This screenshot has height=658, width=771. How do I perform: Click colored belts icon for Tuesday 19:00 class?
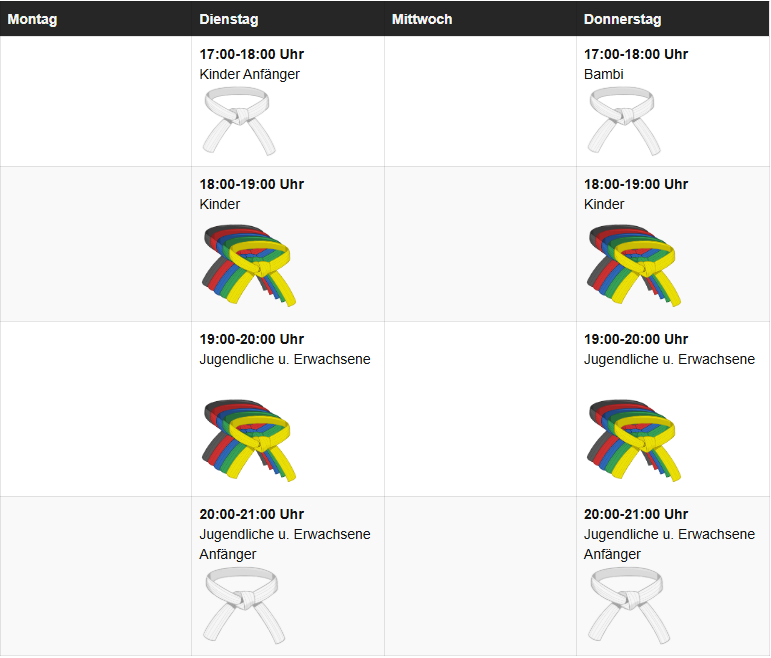point(249,438)
